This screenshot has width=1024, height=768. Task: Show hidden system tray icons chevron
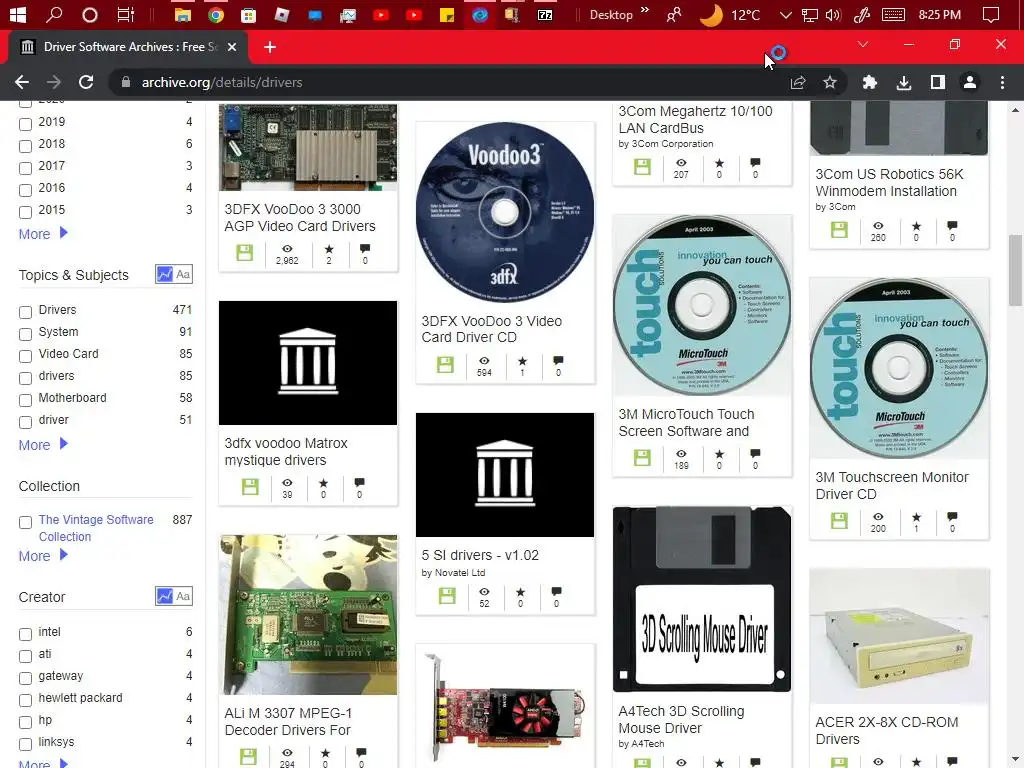tap(786, 14)
